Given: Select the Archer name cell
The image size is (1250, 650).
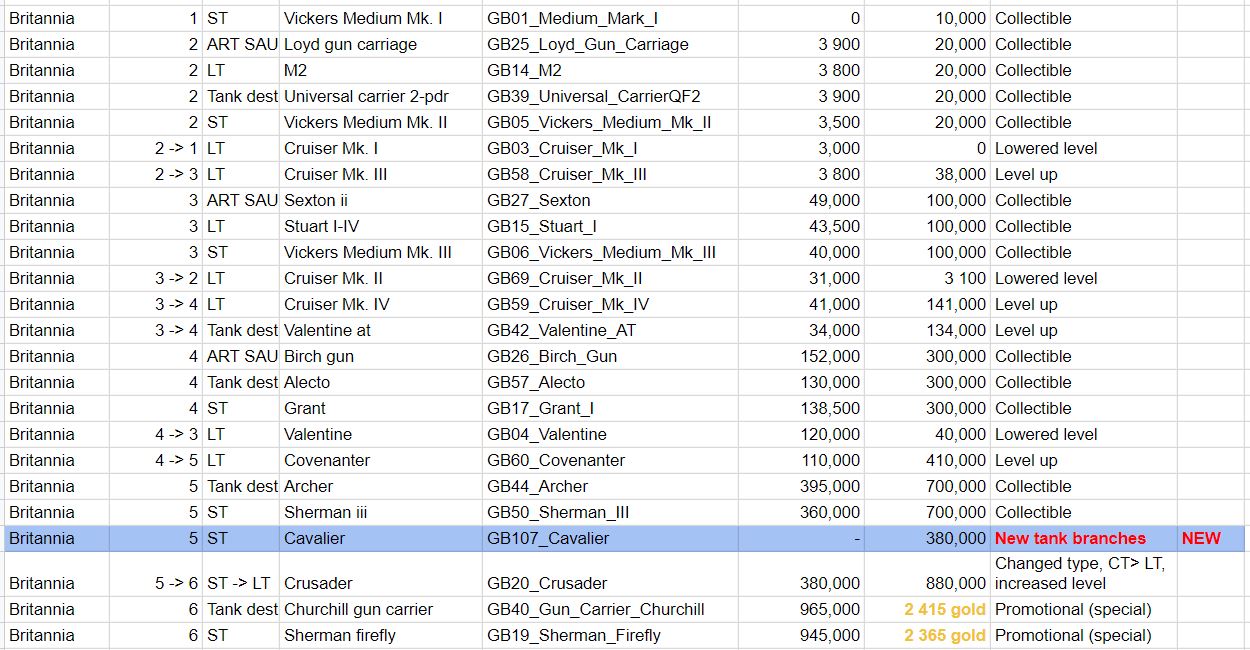Looking at the screenshot, I should (380, 486).
